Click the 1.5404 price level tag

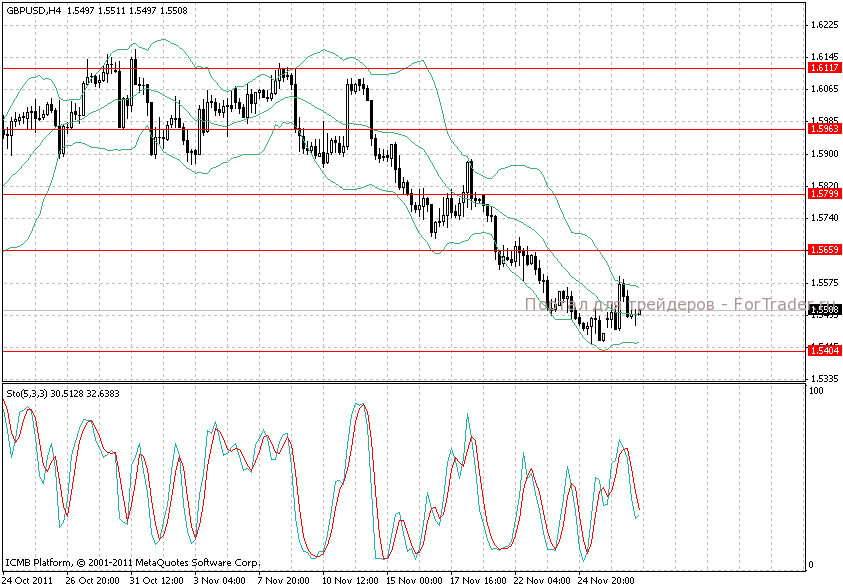point(824,350)
